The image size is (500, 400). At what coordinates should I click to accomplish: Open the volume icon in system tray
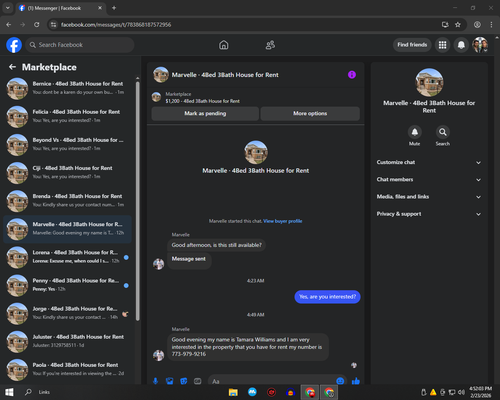pyautogui.click(x=461, y=392)
